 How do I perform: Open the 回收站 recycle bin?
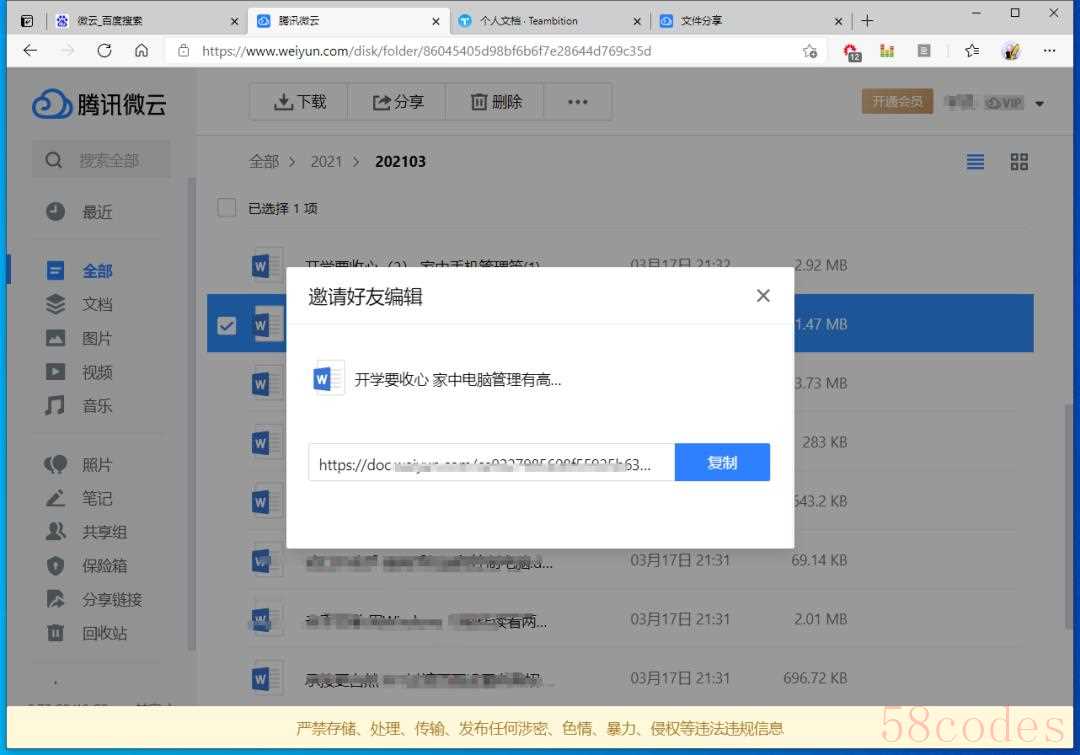pos(104,633)
